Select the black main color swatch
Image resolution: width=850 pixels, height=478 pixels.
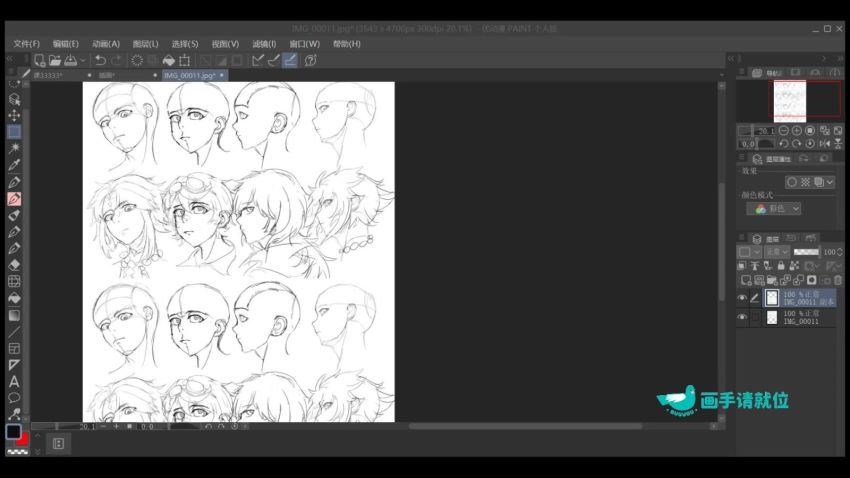(x=13, y=431)
